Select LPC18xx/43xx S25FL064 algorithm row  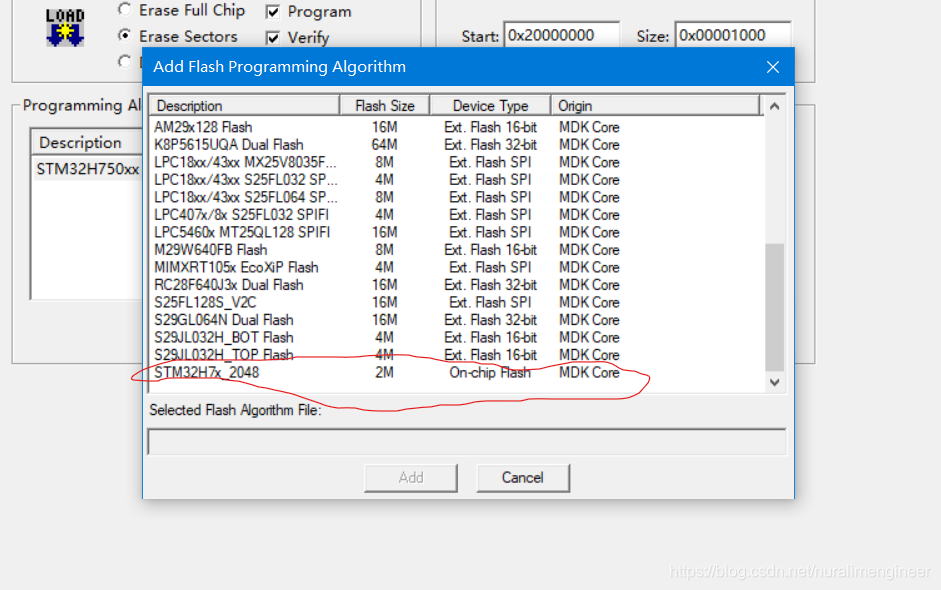(457, 197)
